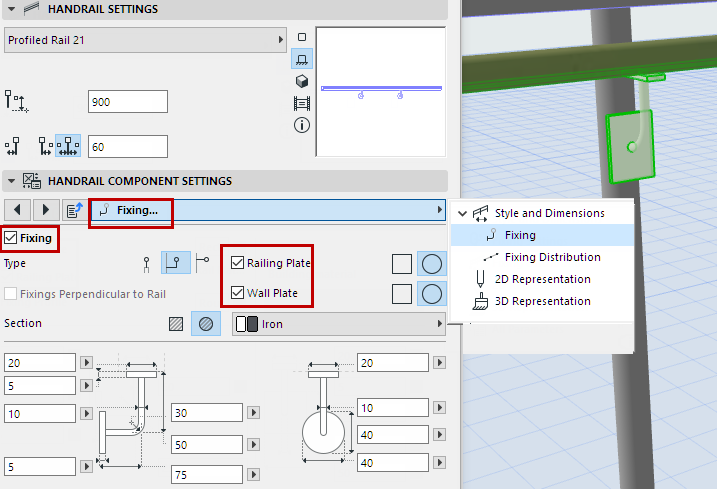Choose round shape for Wall Plate
The image size is (717, 489).
[x=432, y=294]
